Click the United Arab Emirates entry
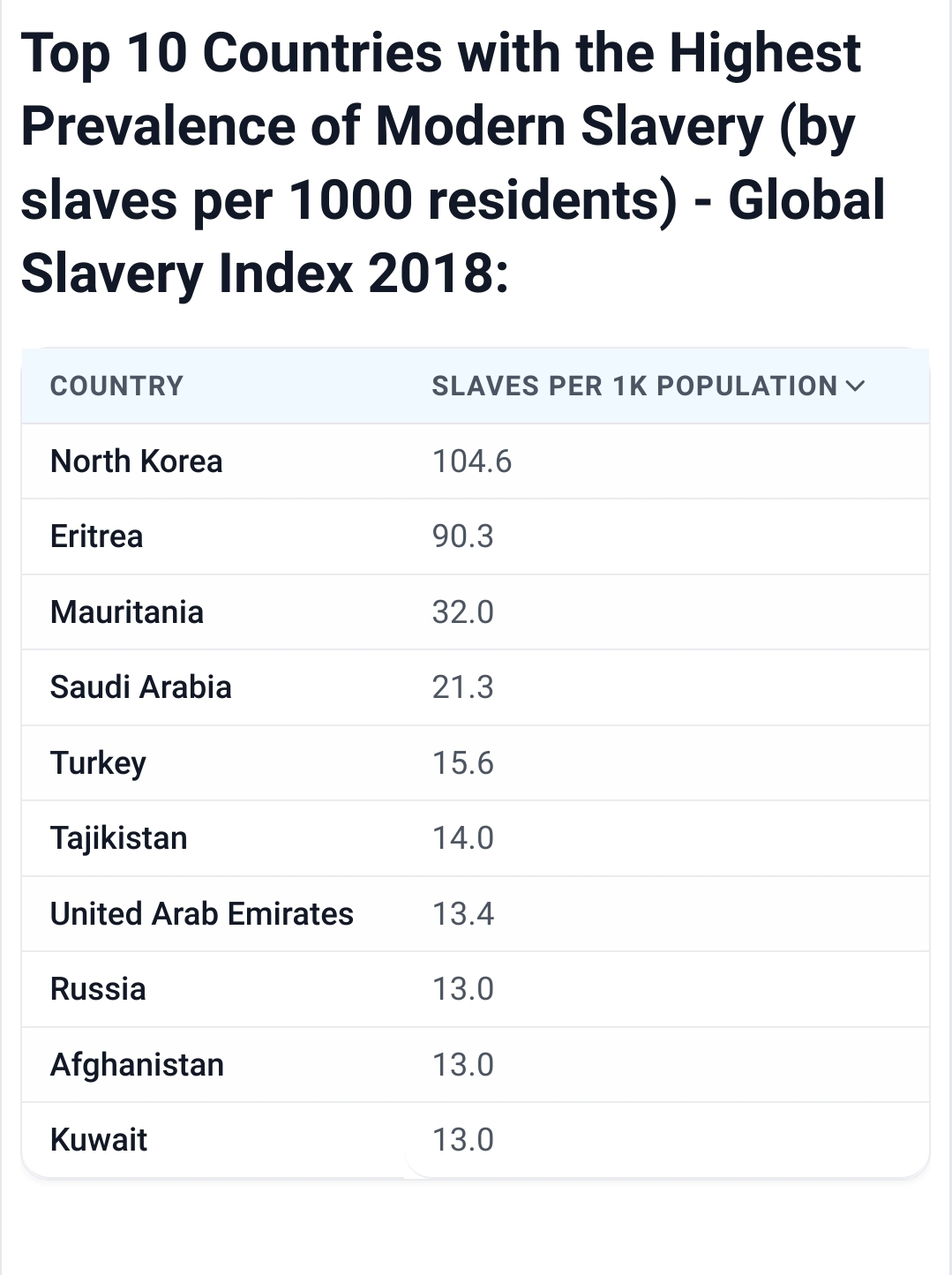This screenshot has width=952, height=1275. pos(201,914)
